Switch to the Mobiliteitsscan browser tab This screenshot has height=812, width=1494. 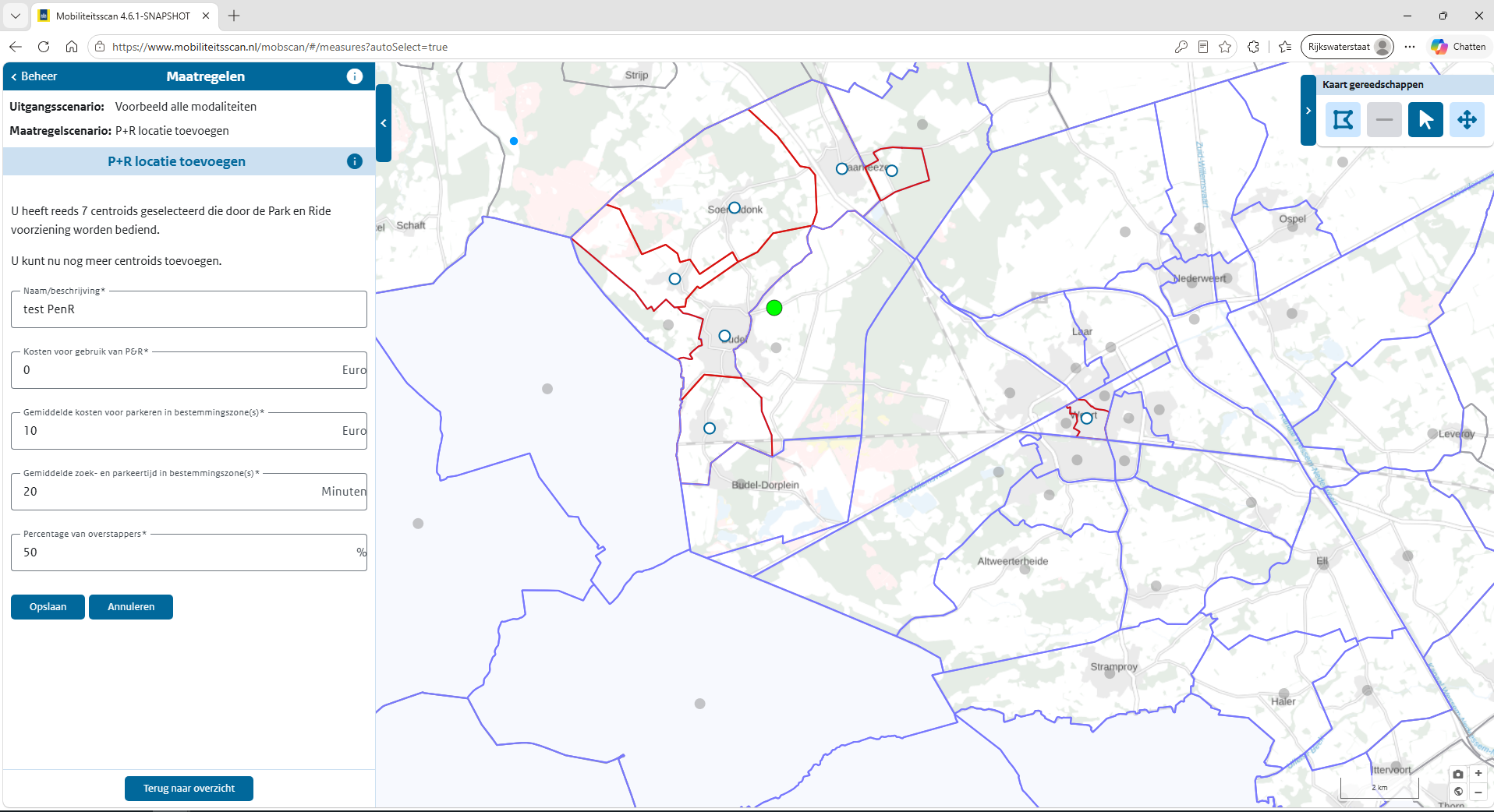(123, 16)
